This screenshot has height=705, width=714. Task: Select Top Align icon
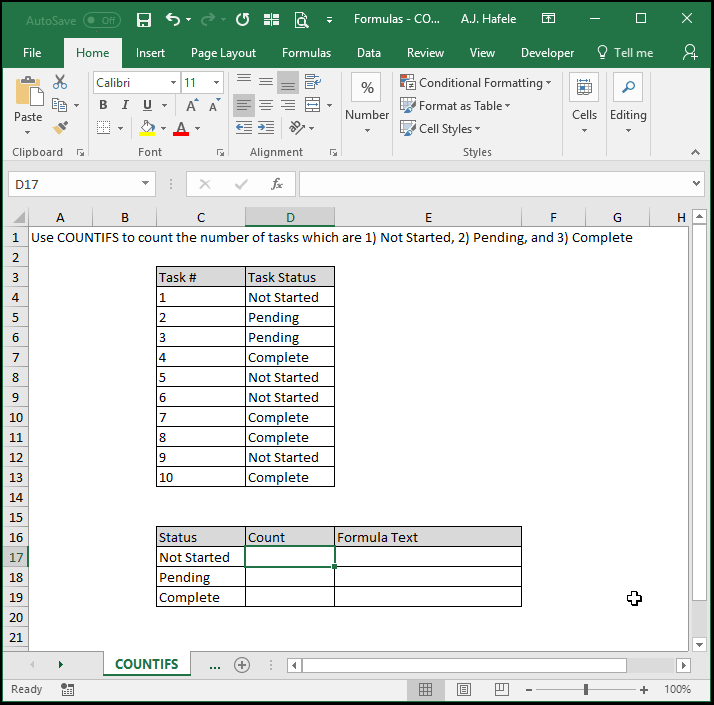click(244, 82)
